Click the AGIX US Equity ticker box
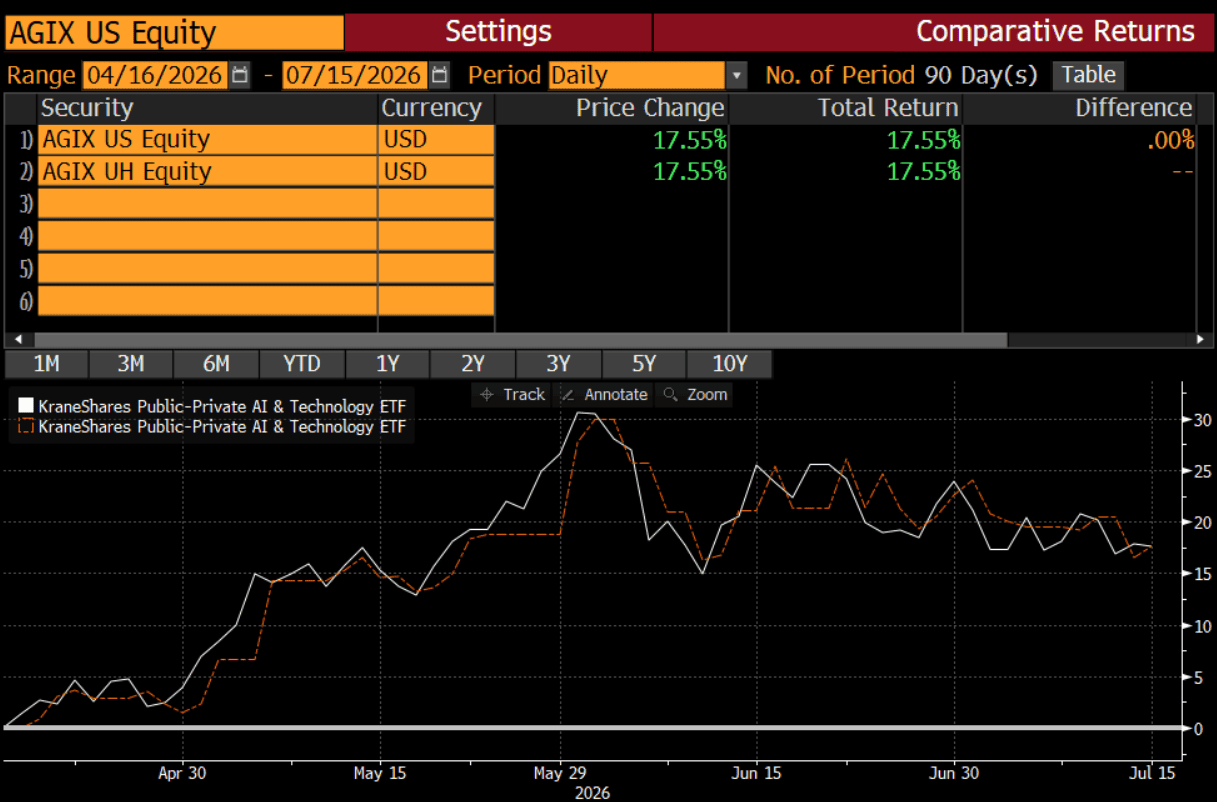The image size is (1217, 802). click(174, 32)
